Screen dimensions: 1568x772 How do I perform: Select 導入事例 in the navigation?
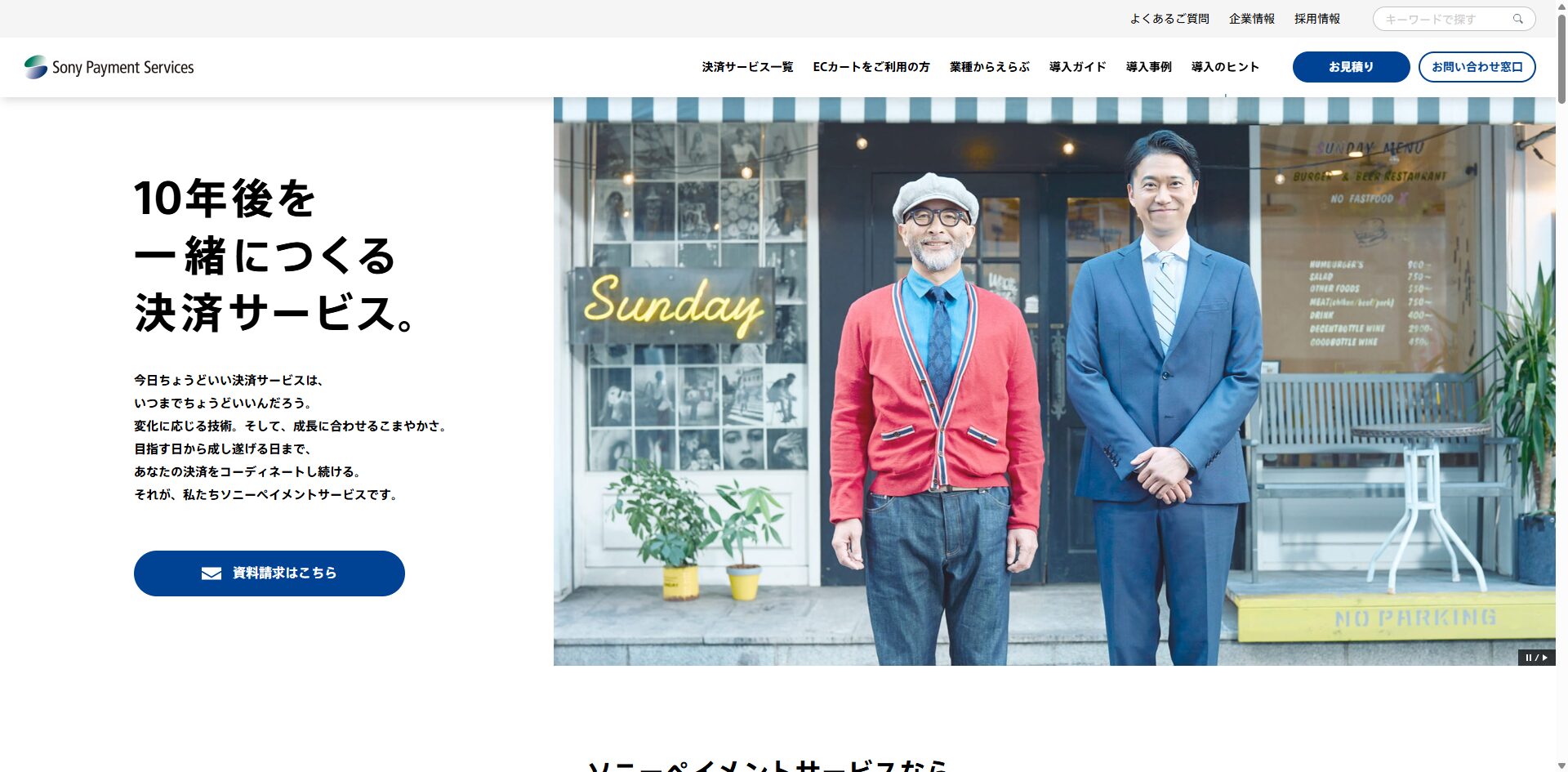[x=1149, y=67]
